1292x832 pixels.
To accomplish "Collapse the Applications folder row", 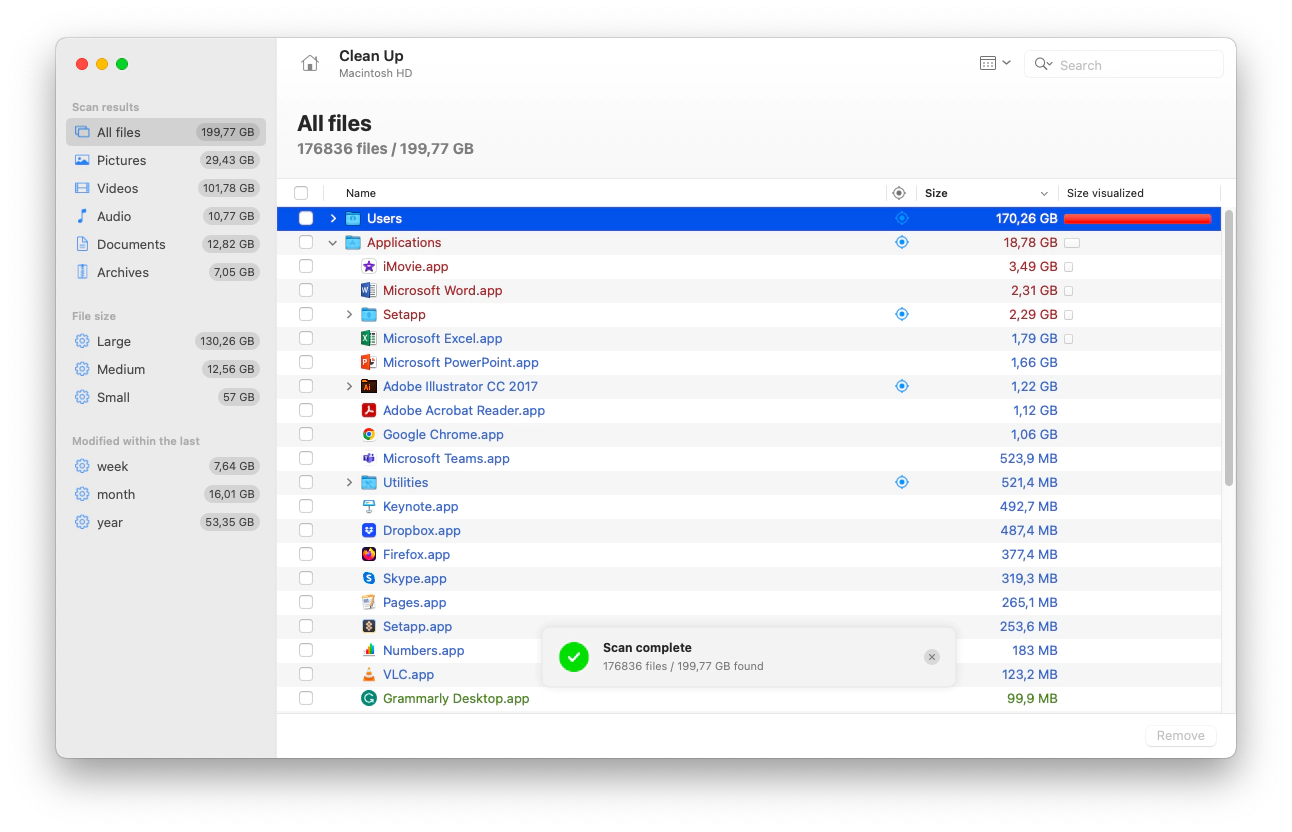I will pos(333,242).
